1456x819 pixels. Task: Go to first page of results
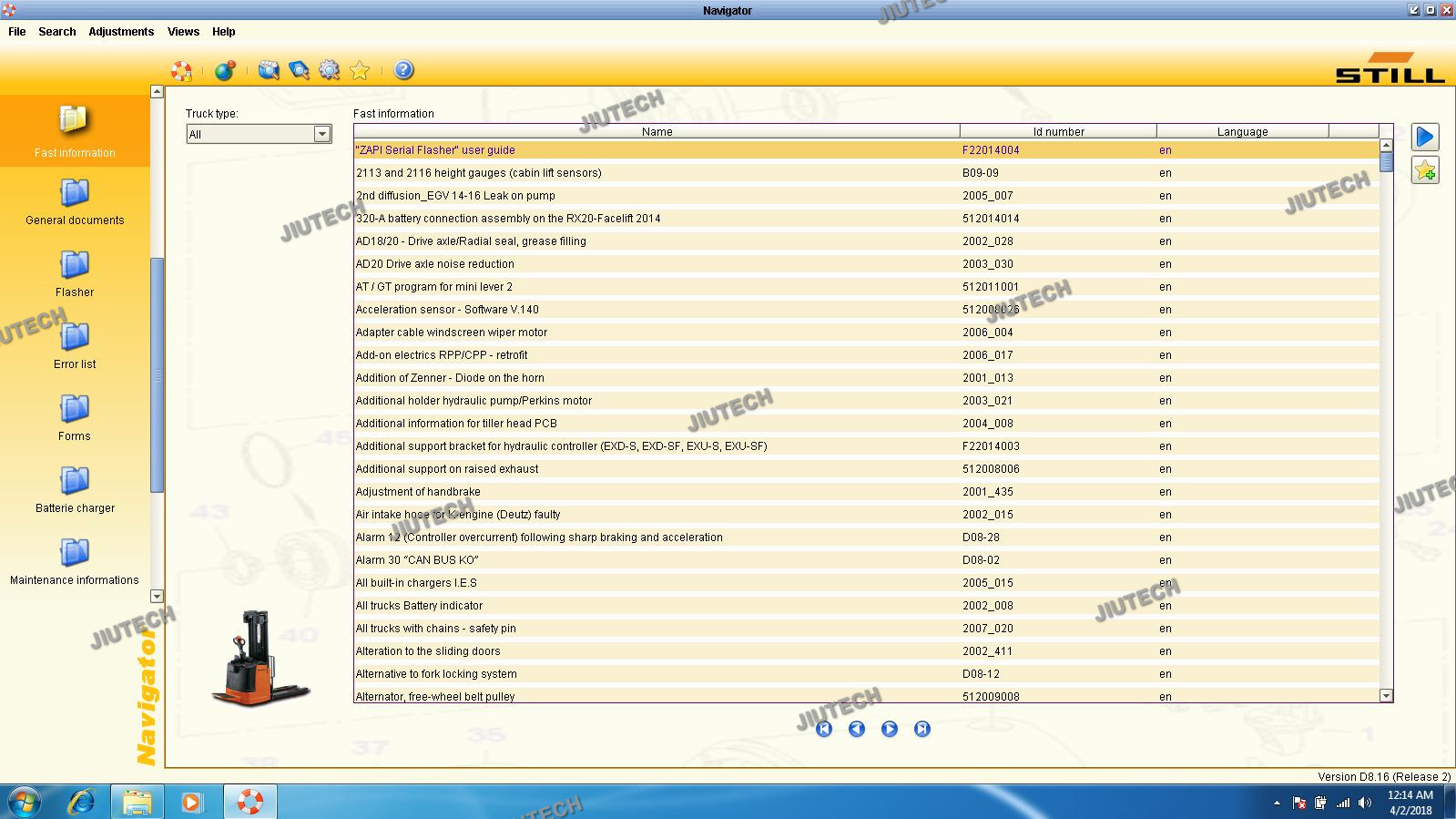point(824,729)
